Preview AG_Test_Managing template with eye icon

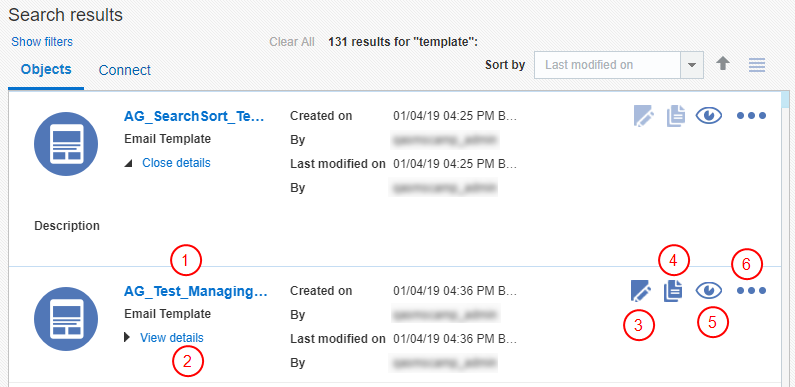(x=709, y=291)
